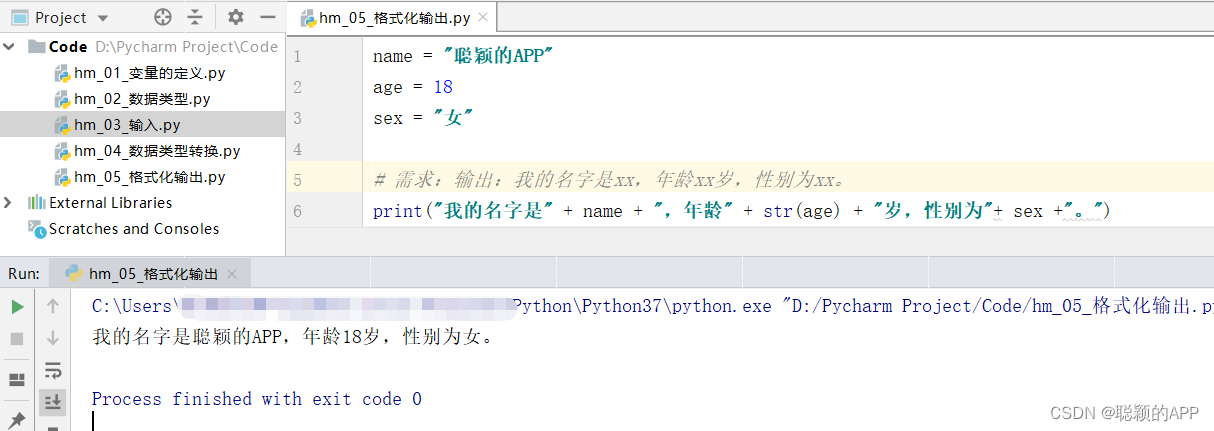
Task: Toggle Scroll to End in Run console
Action: (53, 402)
